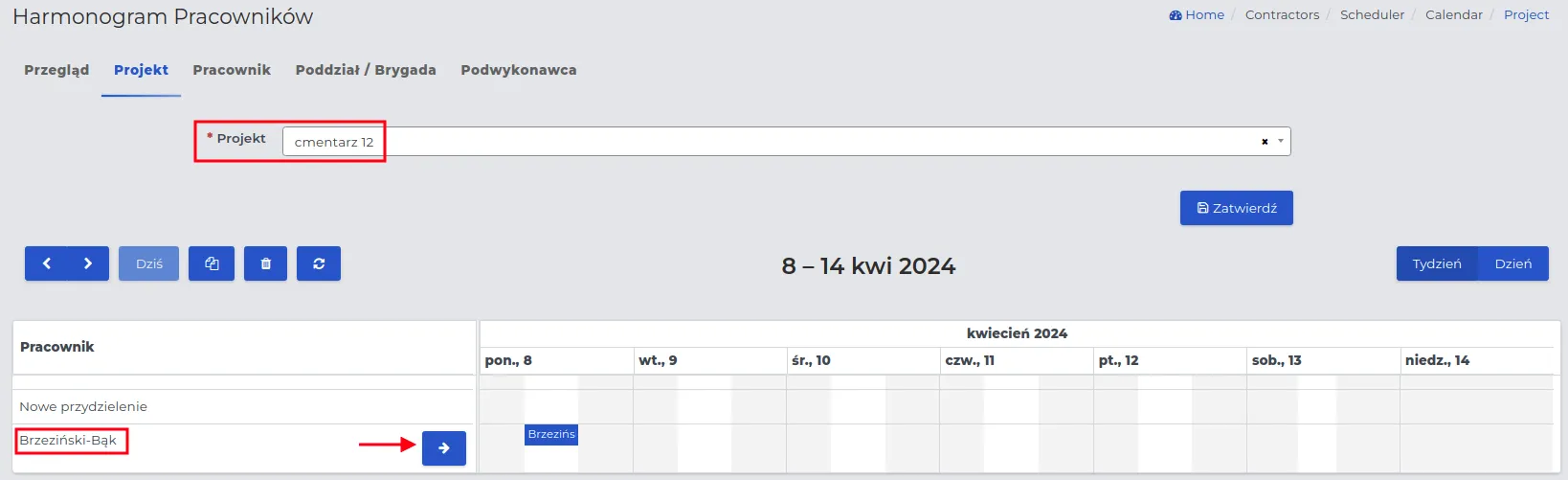
Task: Click the Dziś button
Action: tap(149, 263)
